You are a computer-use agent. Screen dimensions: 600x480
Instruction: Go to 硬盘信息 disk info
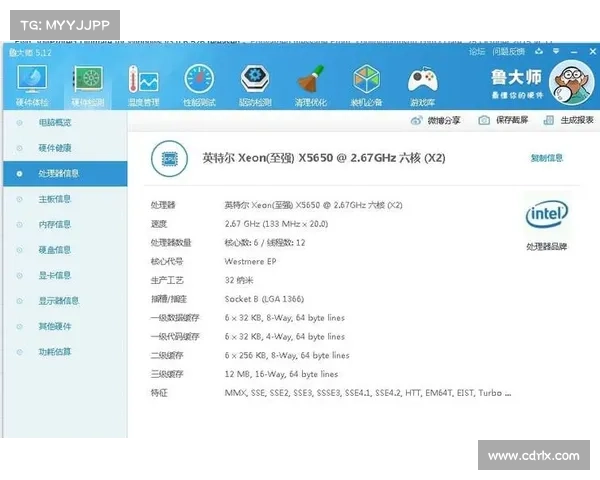click(x=55, y=249)
